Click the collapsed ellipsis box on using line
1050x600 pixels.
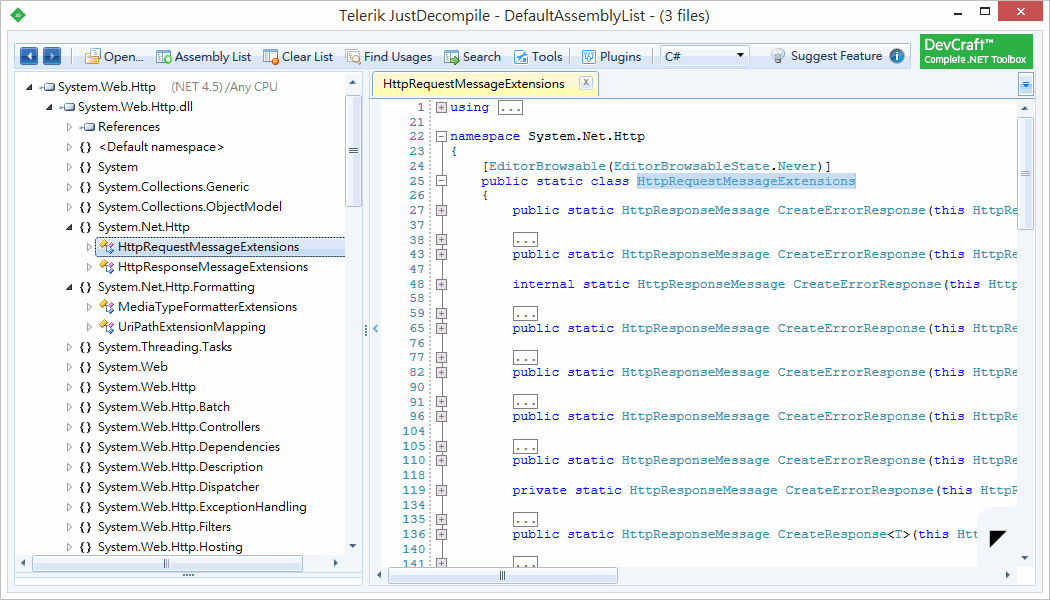click(x=510, y=108)
